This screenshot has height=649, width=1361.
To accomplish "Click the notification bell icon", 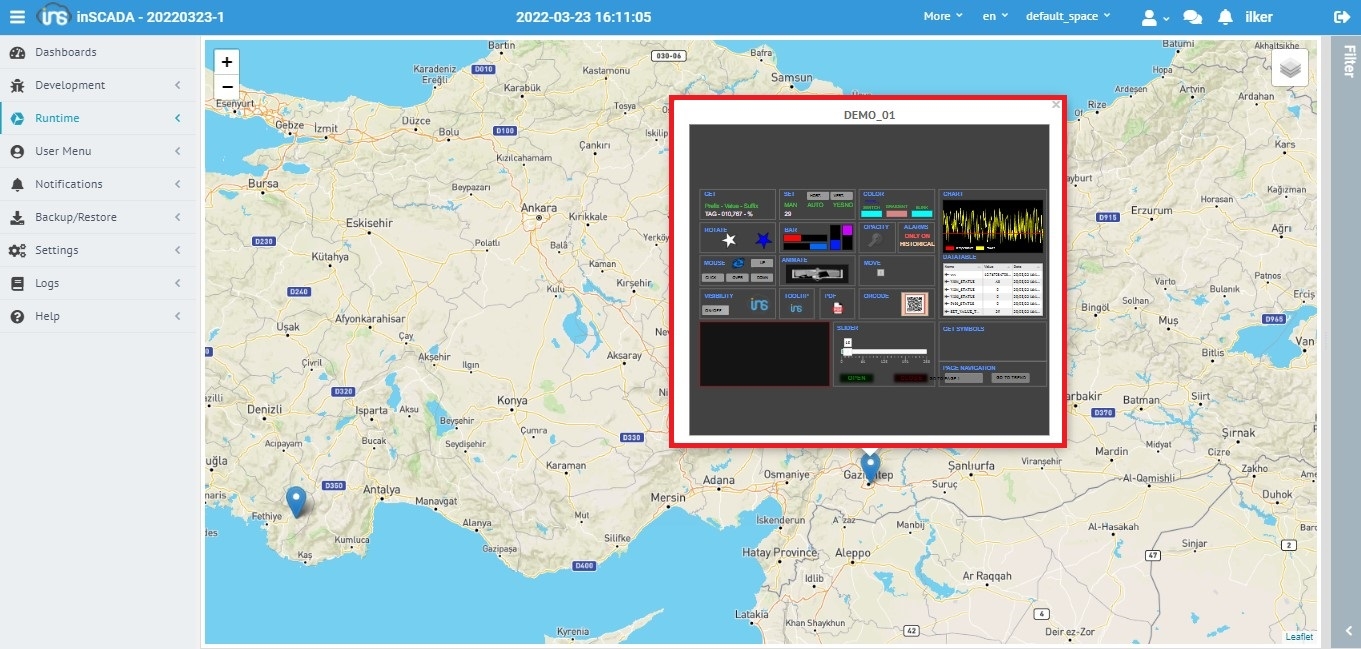I will pyautogui.click(x=1225, y=17).
